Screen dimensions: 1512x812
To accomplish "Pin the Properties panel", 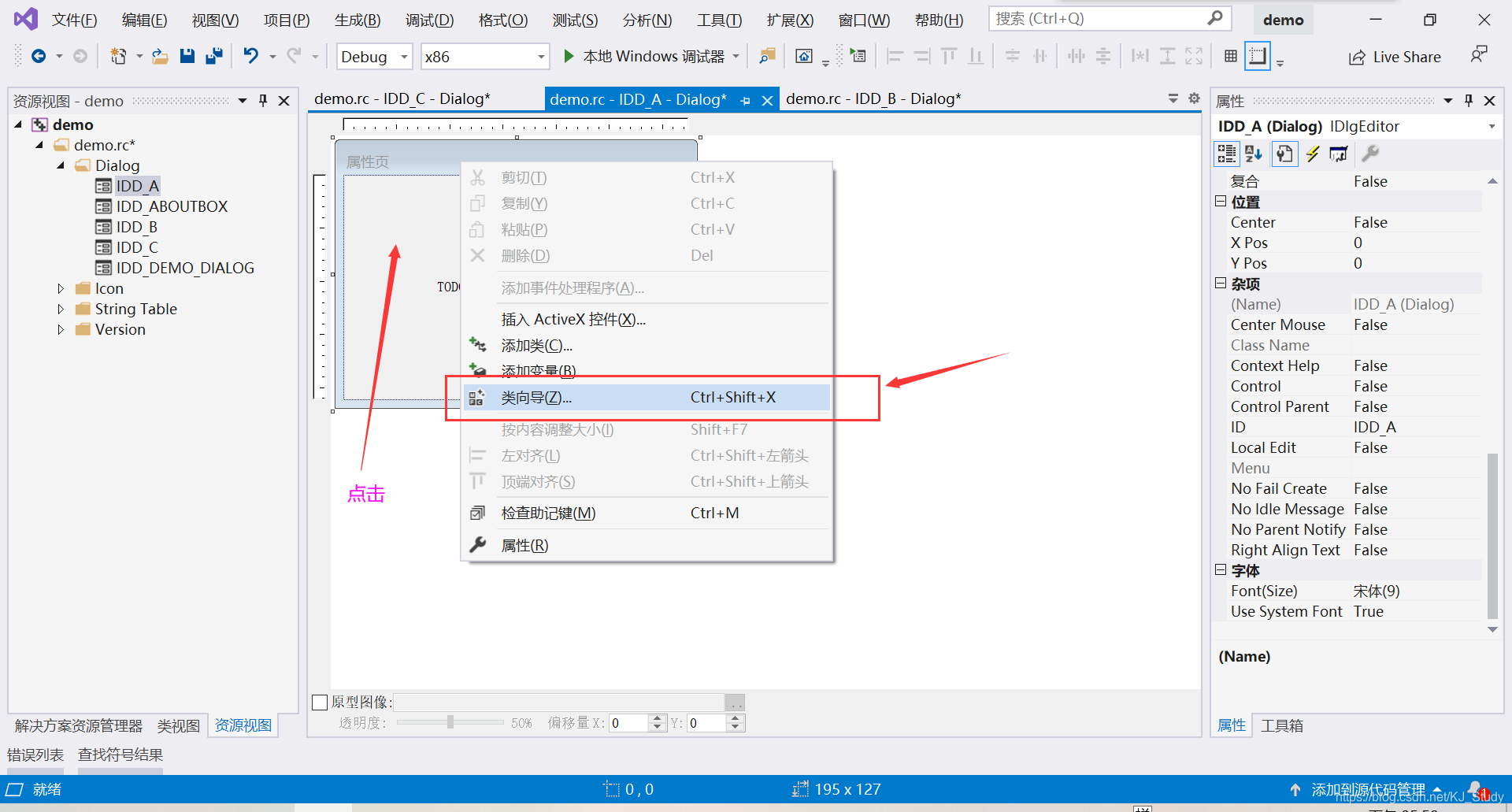I will click(x=1469, y=101).
